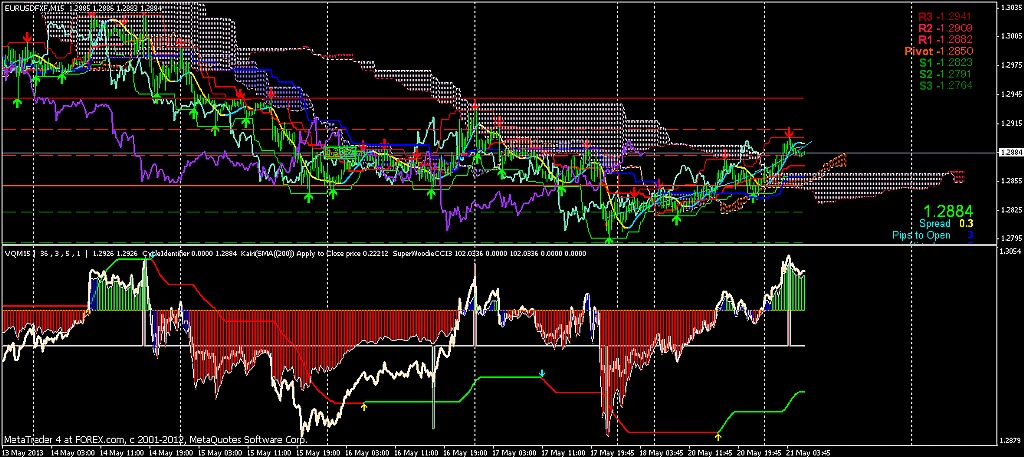
Task: Click the 1.2879 indicator scale label
Action: pos(1011,441)
